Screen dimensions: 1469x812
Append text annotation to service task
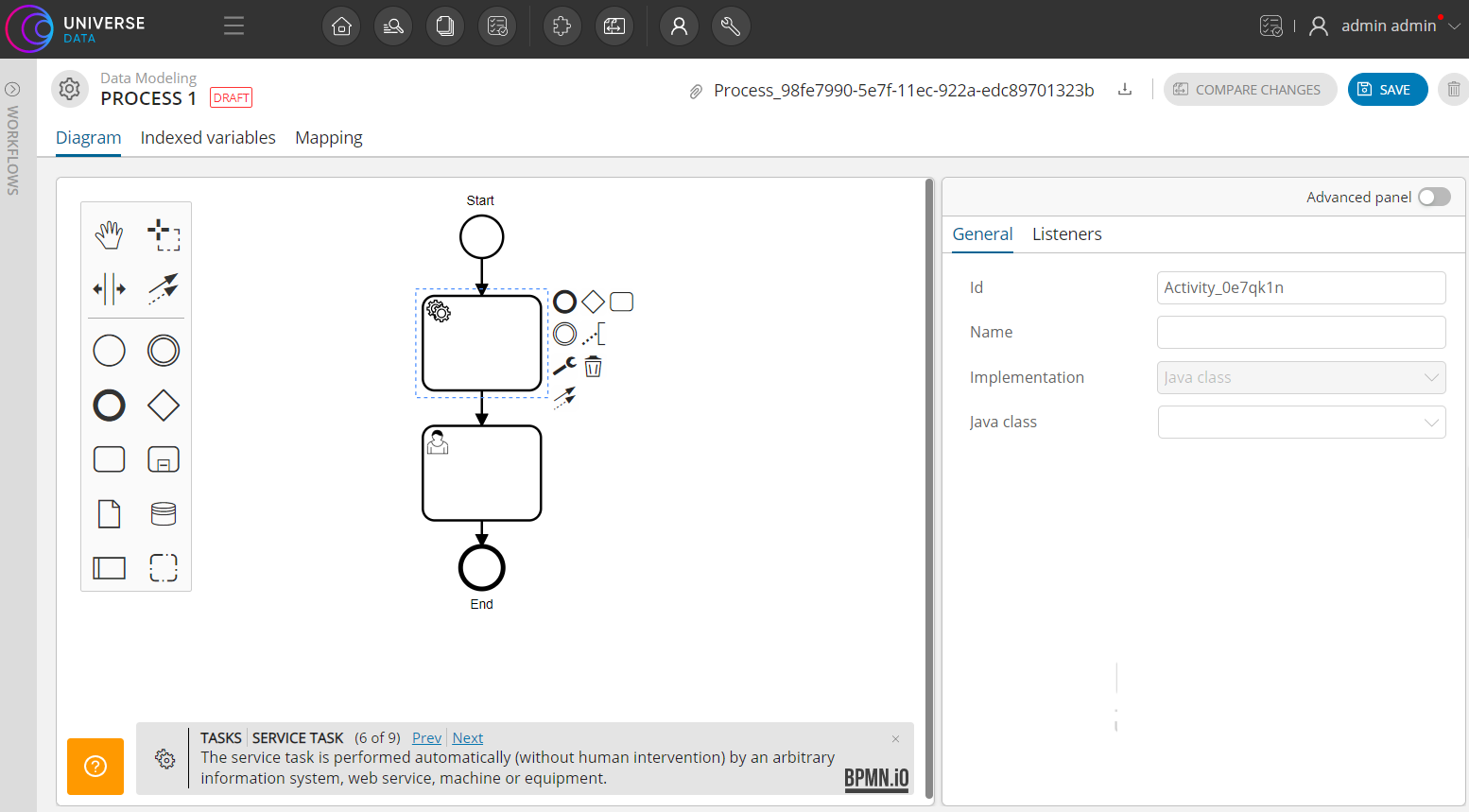(593, 334)
